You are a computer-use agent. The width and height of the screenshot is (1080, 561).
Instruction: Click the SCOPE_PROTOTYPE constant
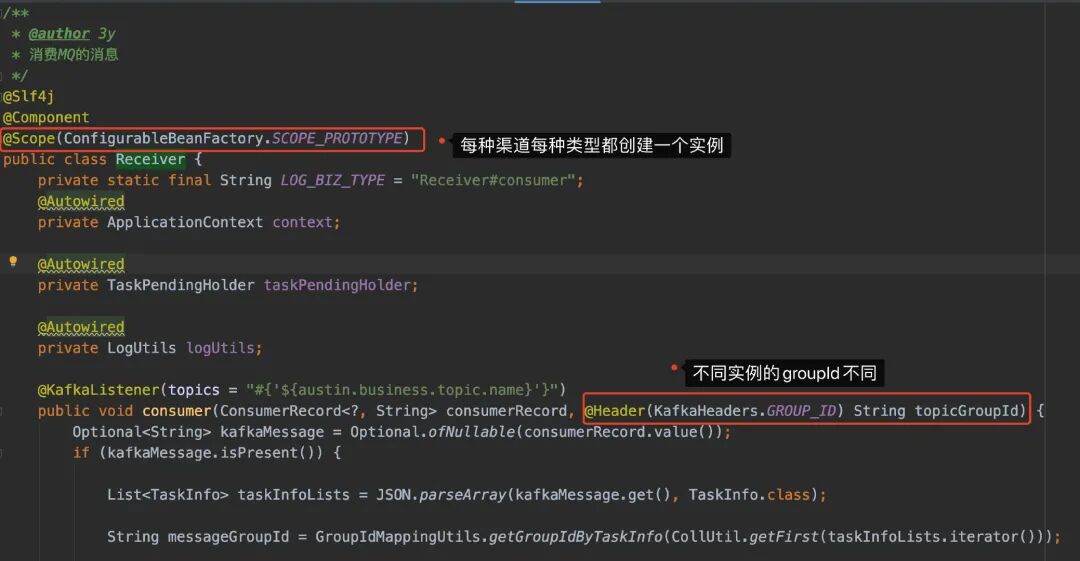coord(337,139)
